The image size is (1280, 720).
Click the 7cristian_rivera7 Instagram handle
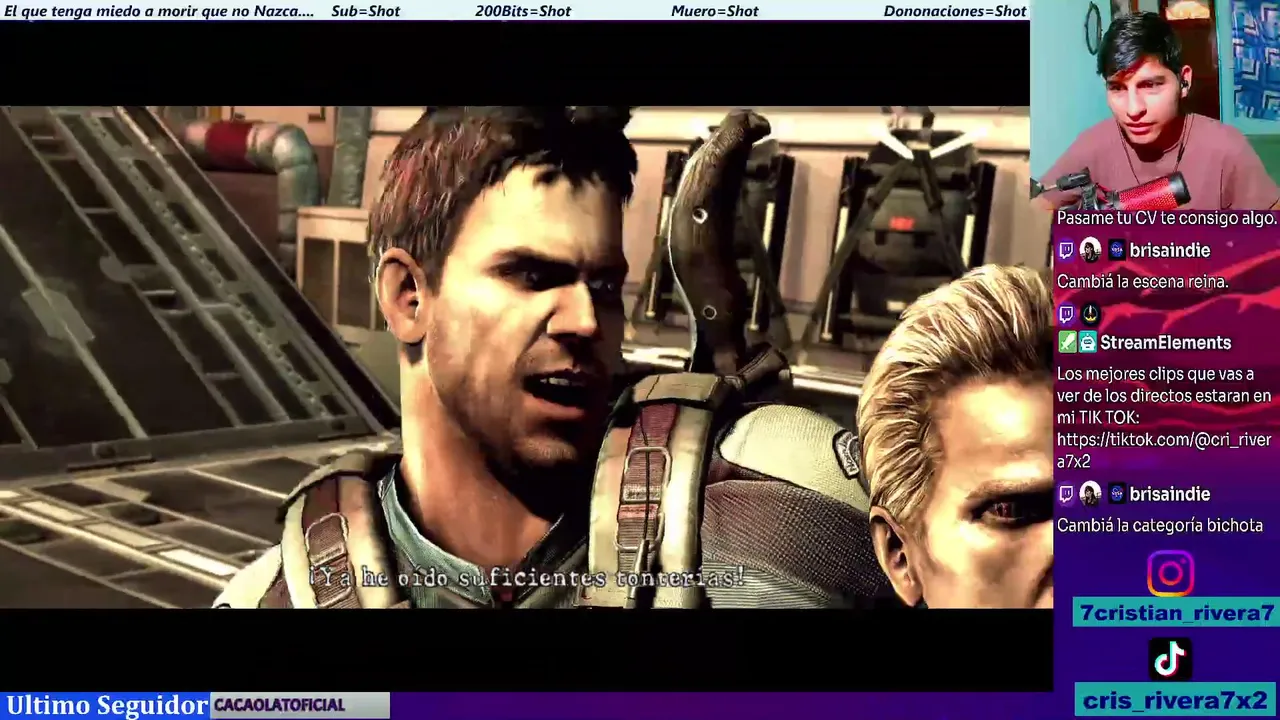click(1176, 613)
